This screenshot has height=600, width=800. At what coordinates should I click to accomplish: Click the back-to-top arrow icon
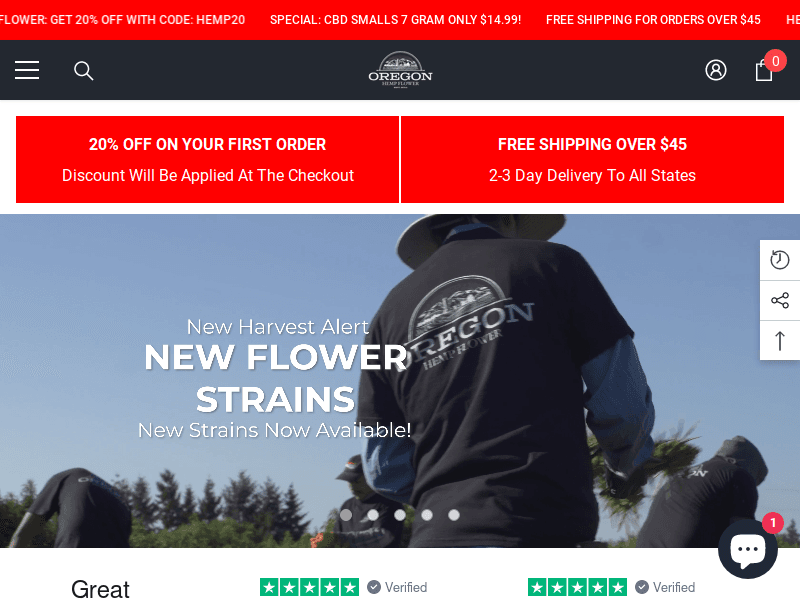click(780, 340)
